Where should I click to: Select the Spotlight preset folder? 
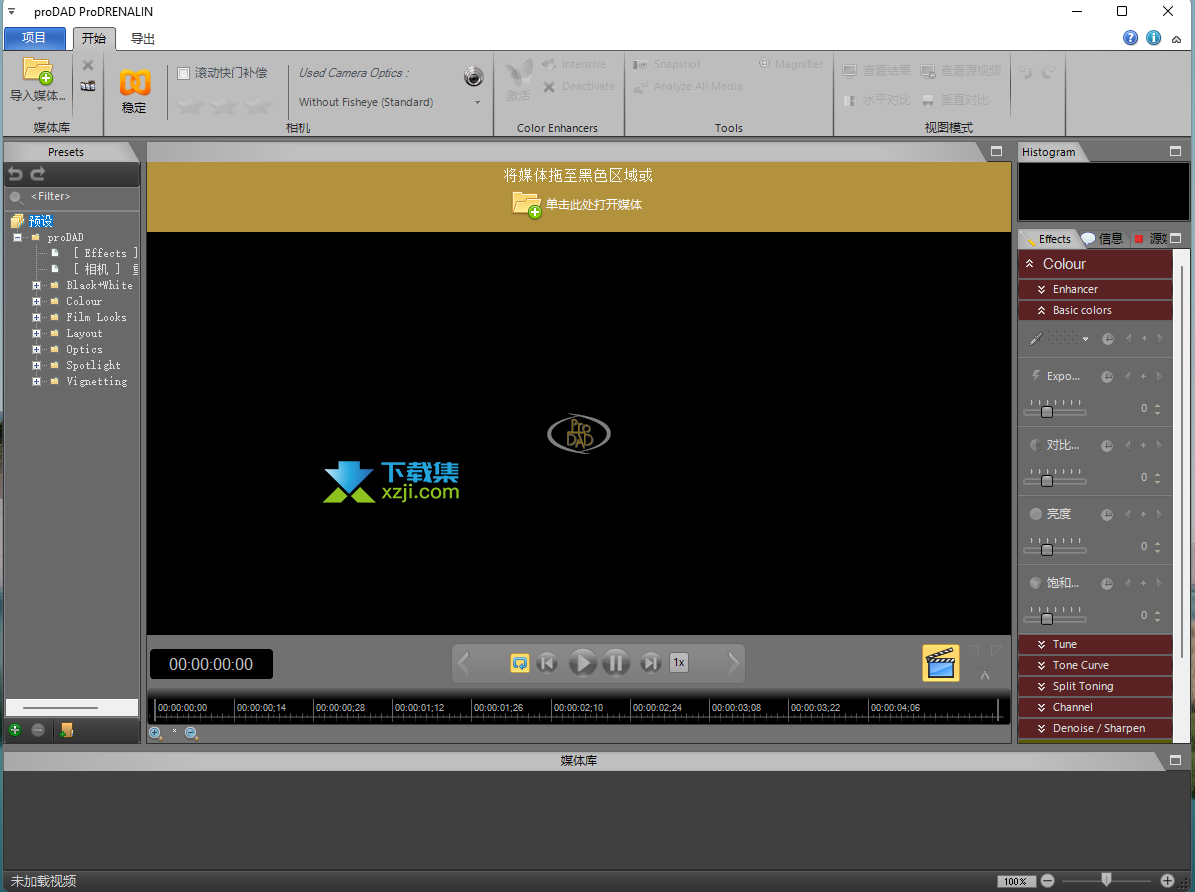(x=93, y=365)
